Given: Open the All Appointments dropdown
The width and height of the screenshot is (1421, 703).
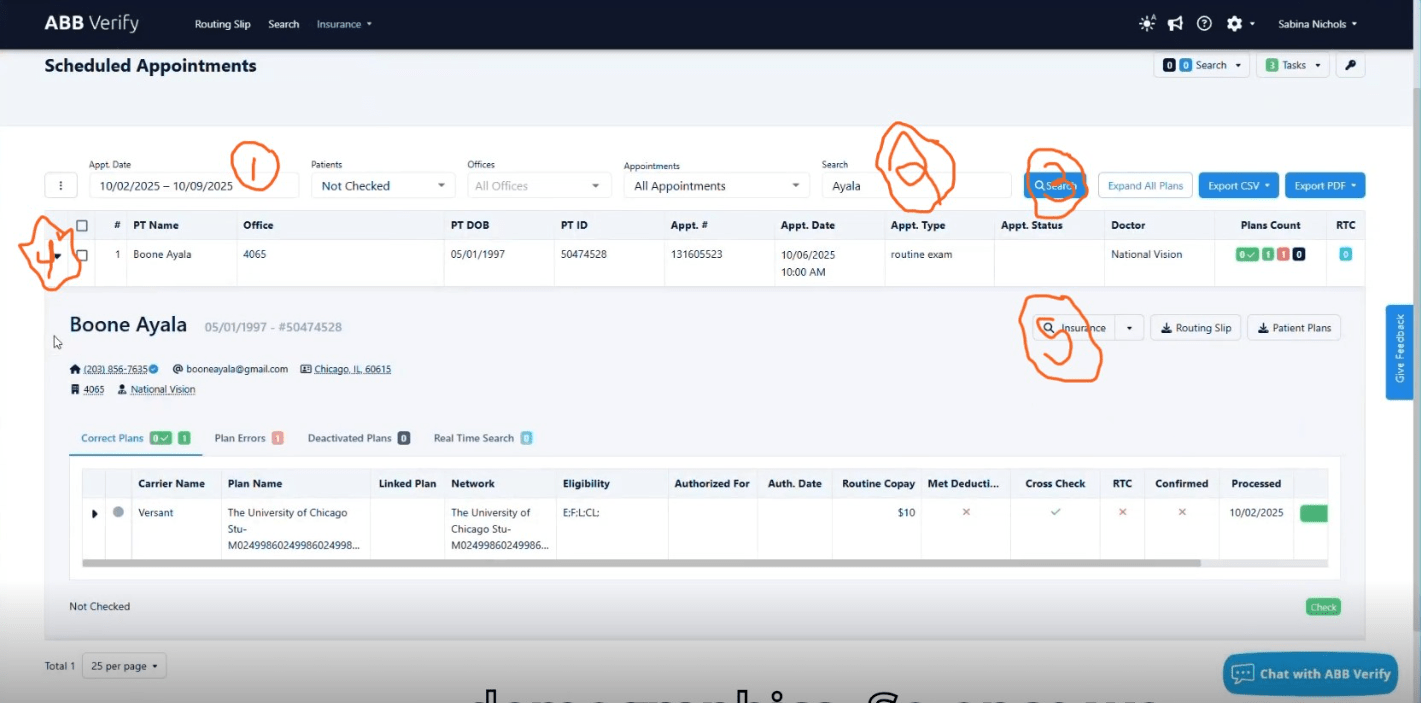Looking at the screenshot, I should [x=716, y=185].
